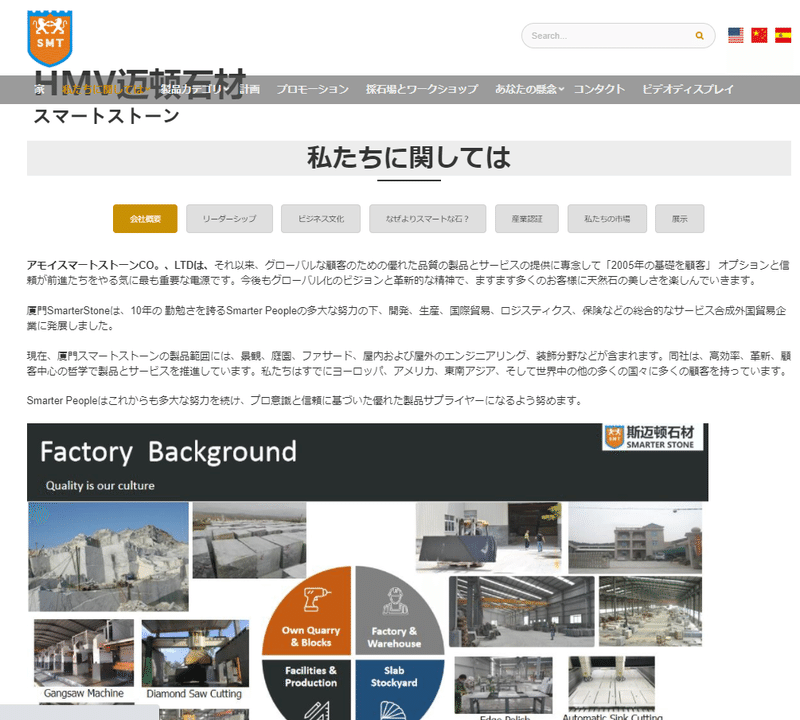Click Facilities & Production segment

(307, 689)
